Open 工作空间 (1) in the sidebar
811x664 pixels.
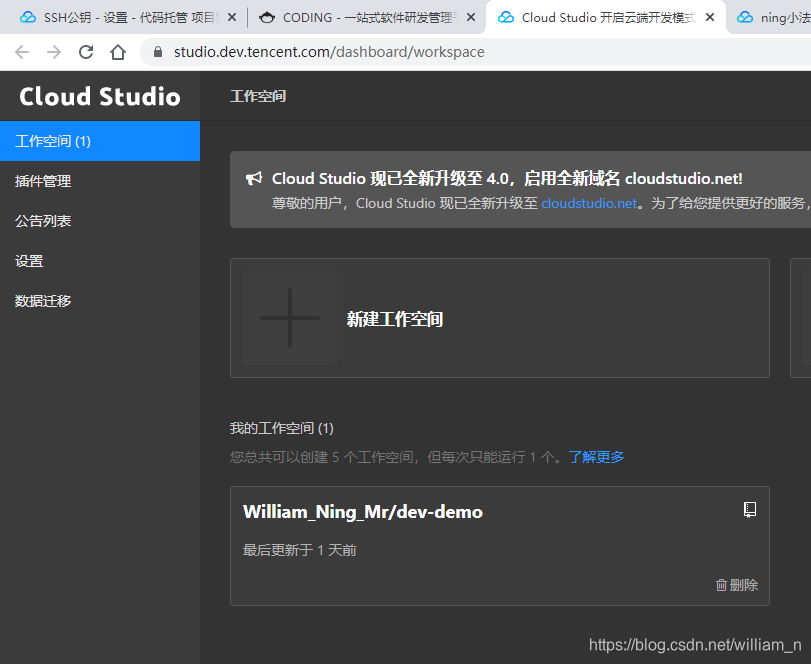click(x=100, y=141)
